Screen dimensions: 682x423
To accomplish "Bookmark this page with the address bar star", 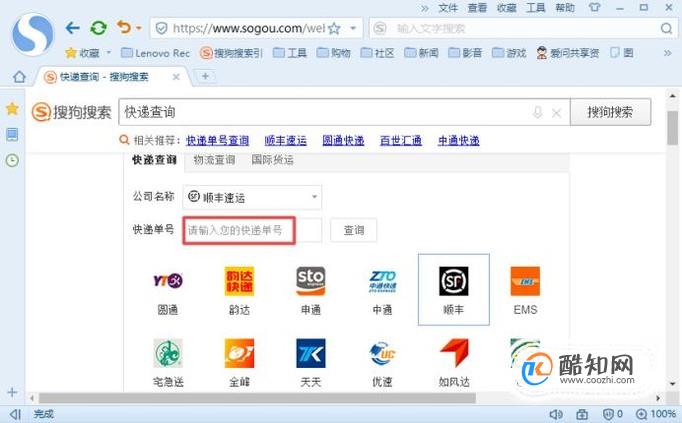I will (334, 29).
